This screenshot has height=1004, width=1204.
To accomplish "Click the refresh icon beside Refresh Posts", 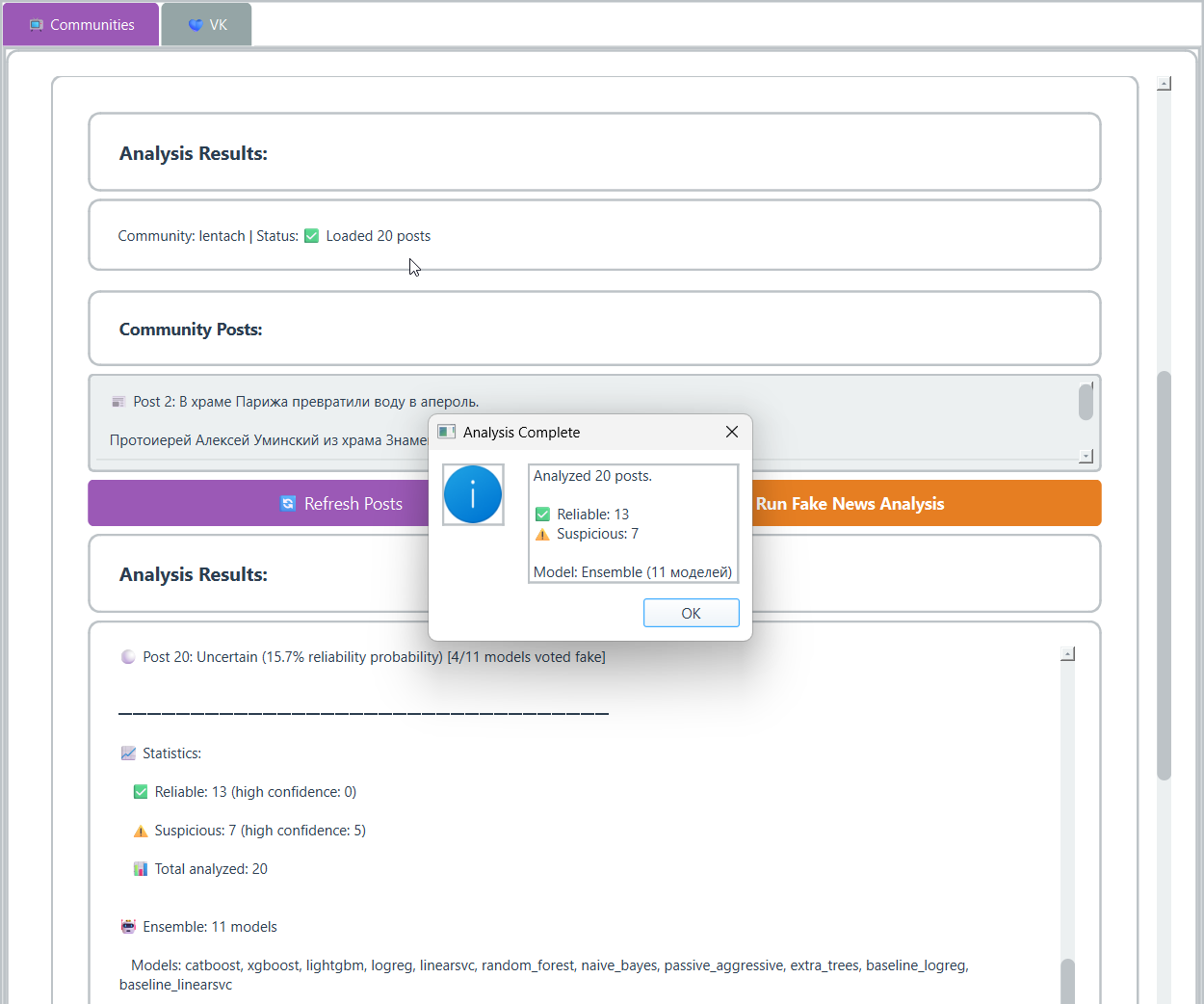I will click(x=288, y=503).
